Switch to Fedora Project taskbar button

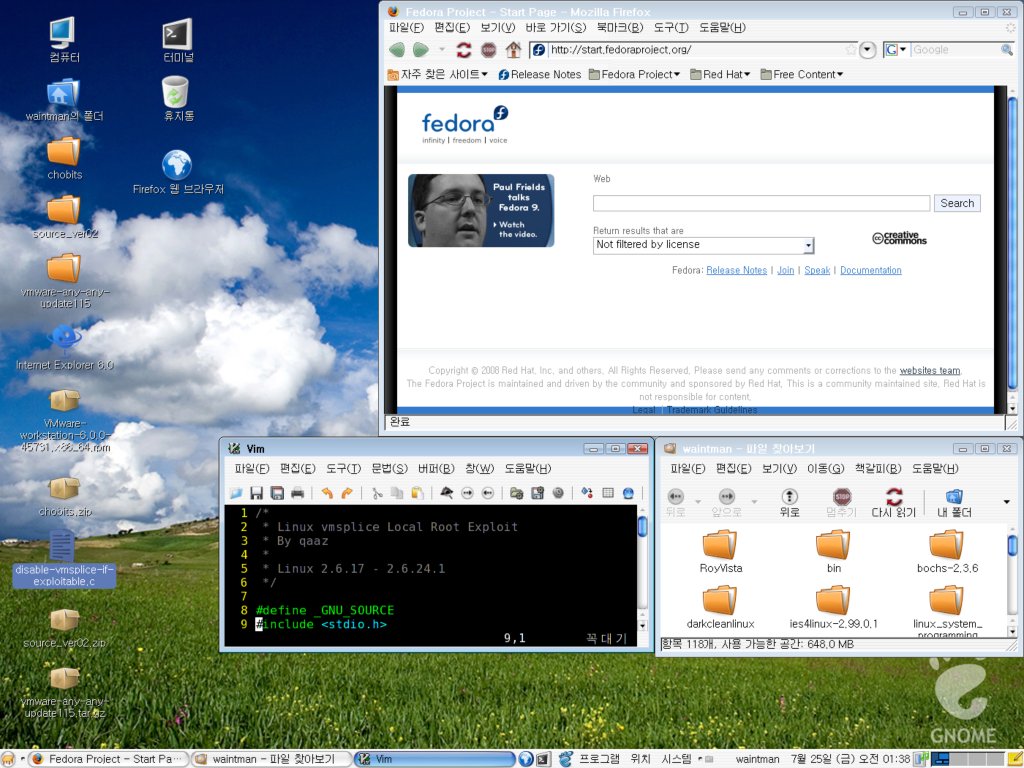point(108,759)
